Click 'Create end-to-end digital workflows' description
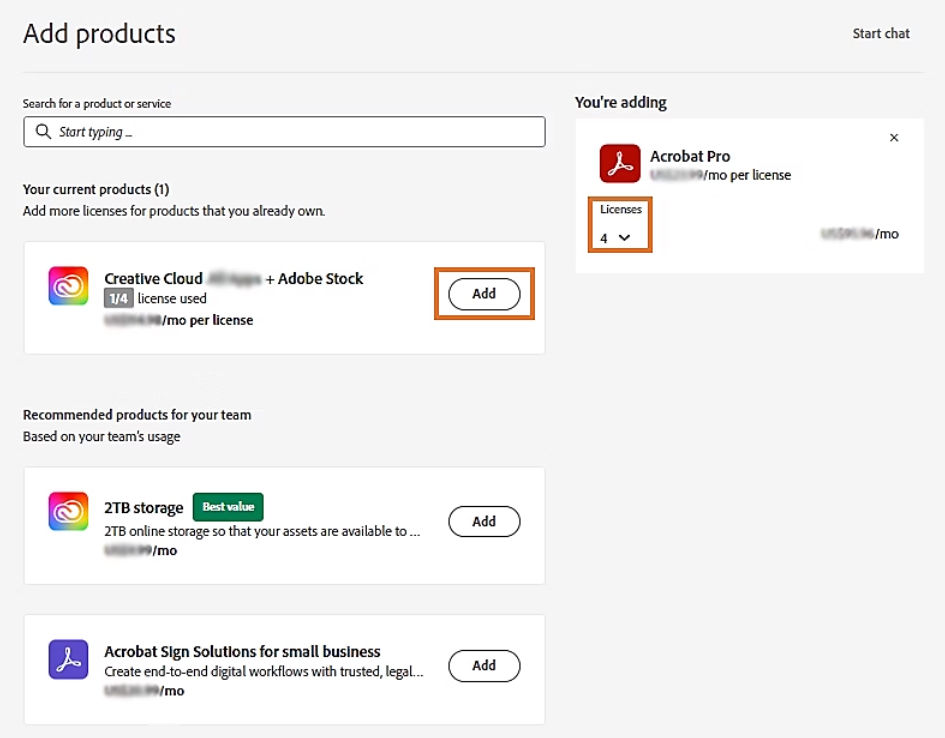945x738 pixels. point(264,671)
